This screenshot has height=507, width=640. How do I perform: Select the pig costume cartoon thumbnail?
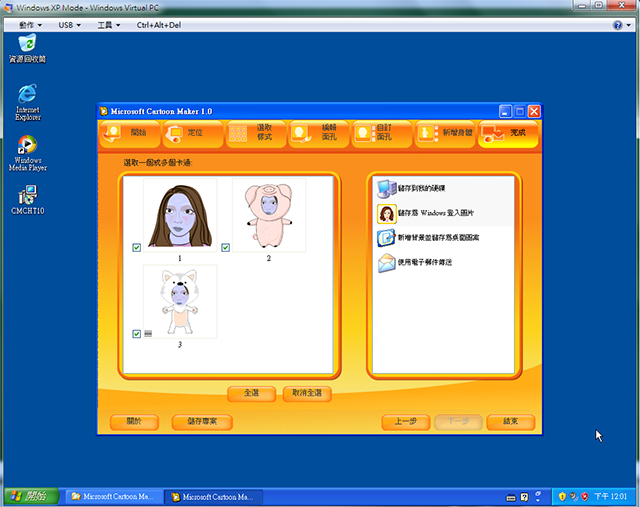tap(269, 215)
